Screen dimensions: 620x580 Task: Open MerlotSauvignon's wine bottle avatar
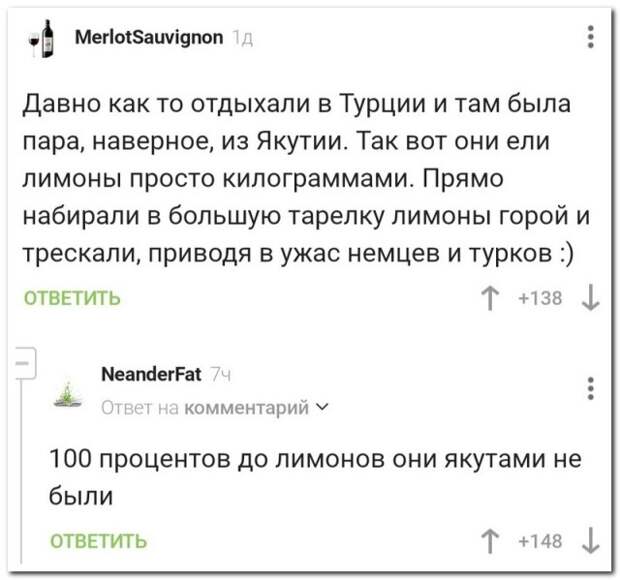click(x=42, y=38)
